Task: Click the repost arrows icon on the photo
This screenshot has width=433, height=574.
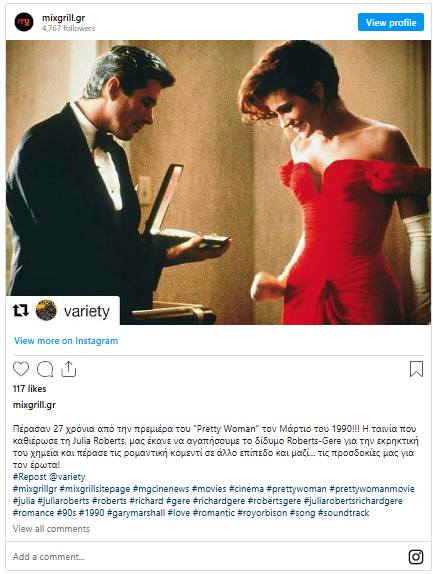Action: [20, 310]
